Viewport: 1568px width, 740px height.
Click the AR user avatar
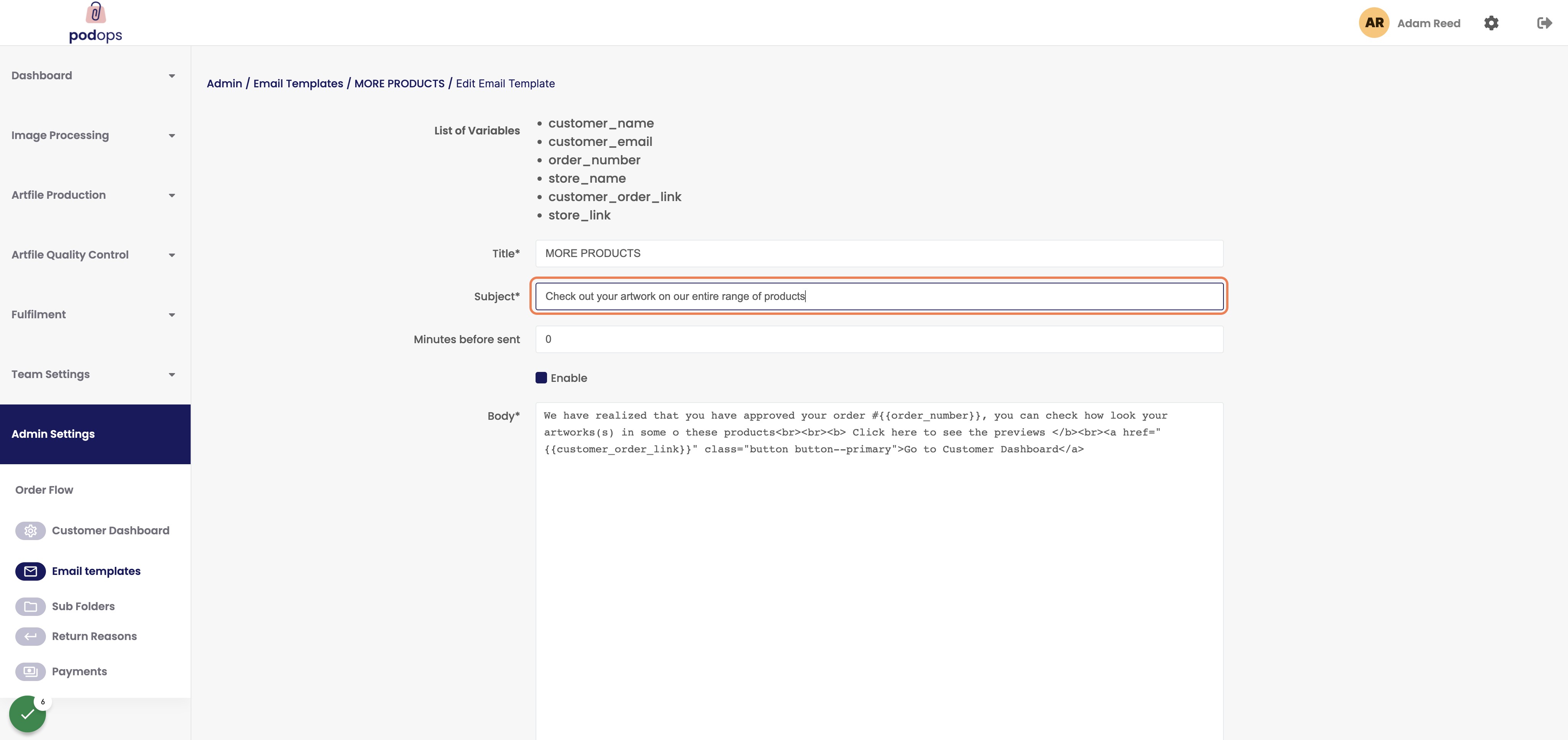(1374, 23)
